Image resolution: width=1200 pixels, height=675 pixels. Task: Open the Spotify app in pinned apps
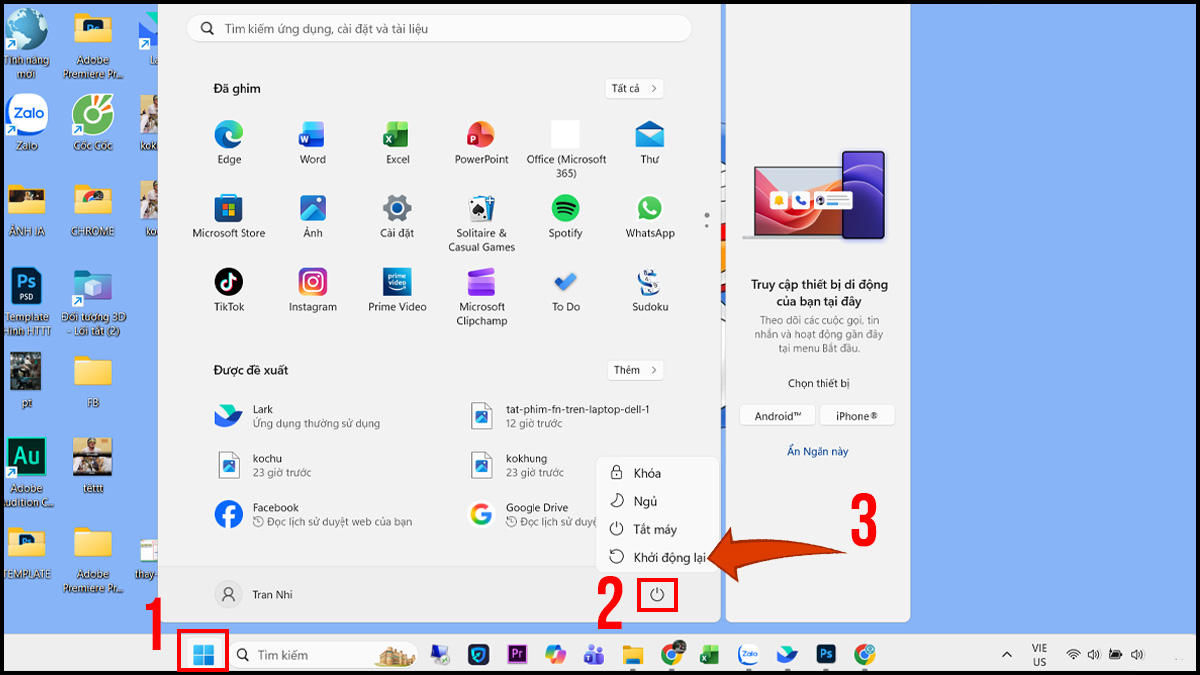(x=565, y=209)
